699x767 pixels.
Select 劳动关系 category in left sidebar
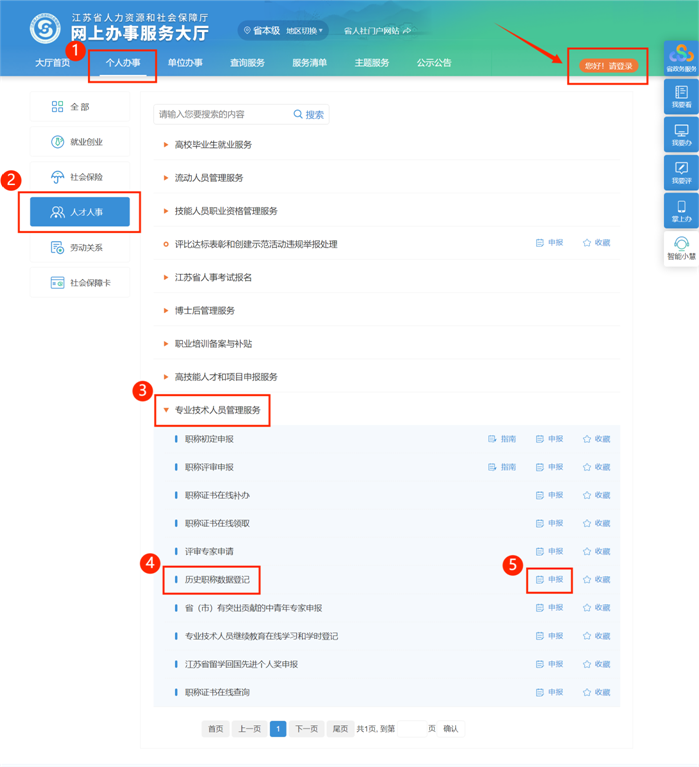coord(80,248)
